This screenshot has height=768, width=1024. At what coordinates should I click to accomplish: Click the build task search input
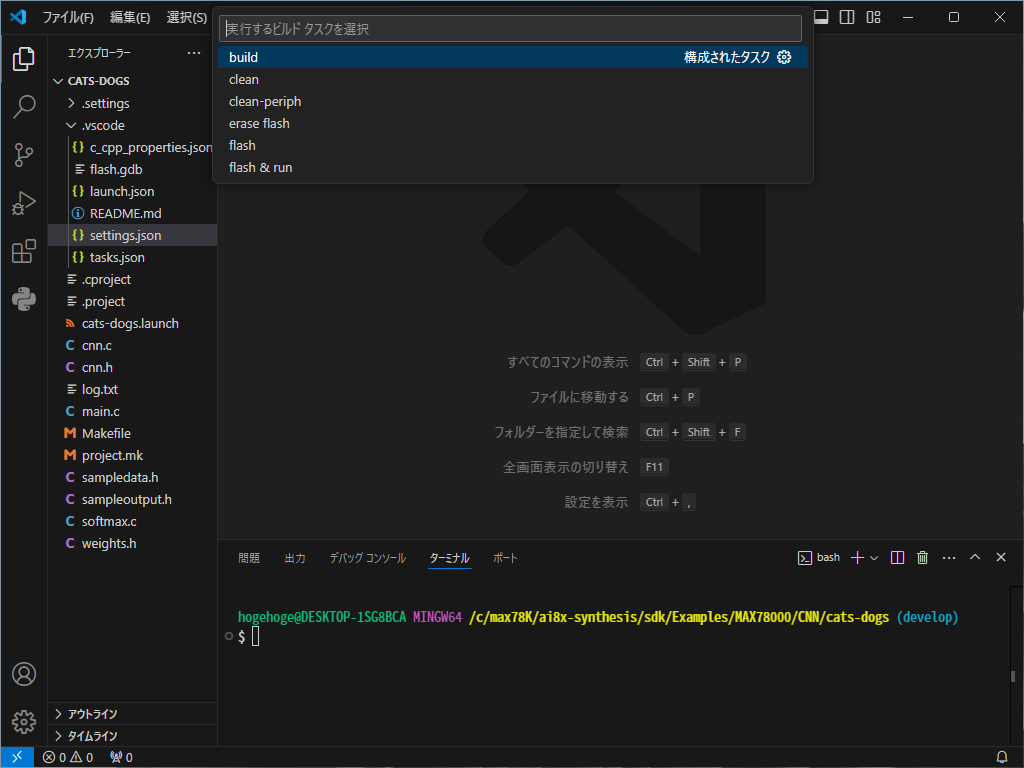coord(510,29)
